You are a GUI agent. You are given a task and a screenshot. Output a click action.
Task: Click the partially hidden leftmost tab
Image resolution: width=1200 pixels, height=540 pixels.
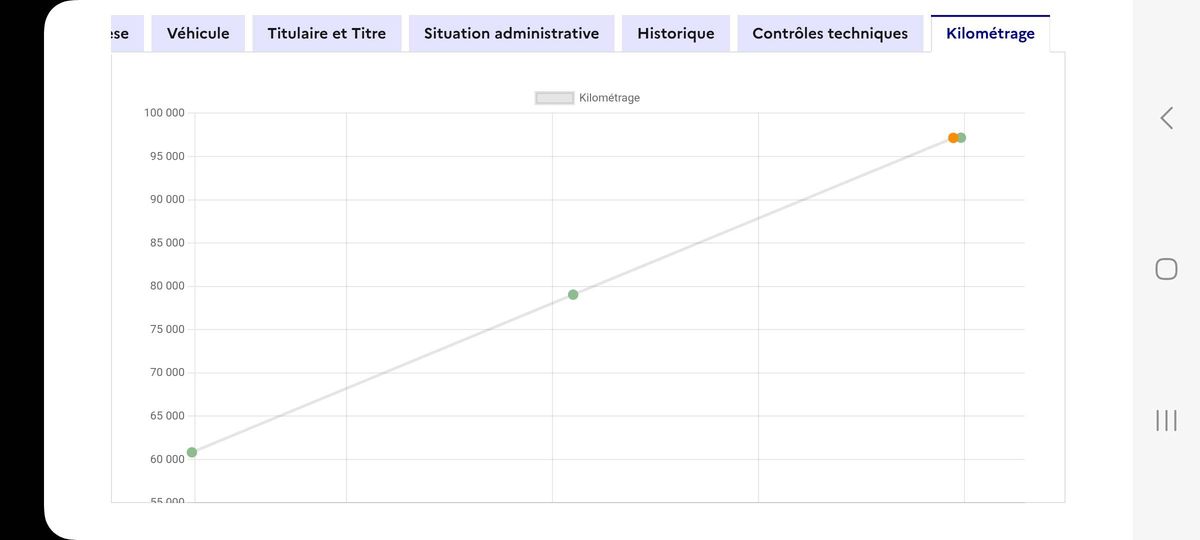(122, 33)
